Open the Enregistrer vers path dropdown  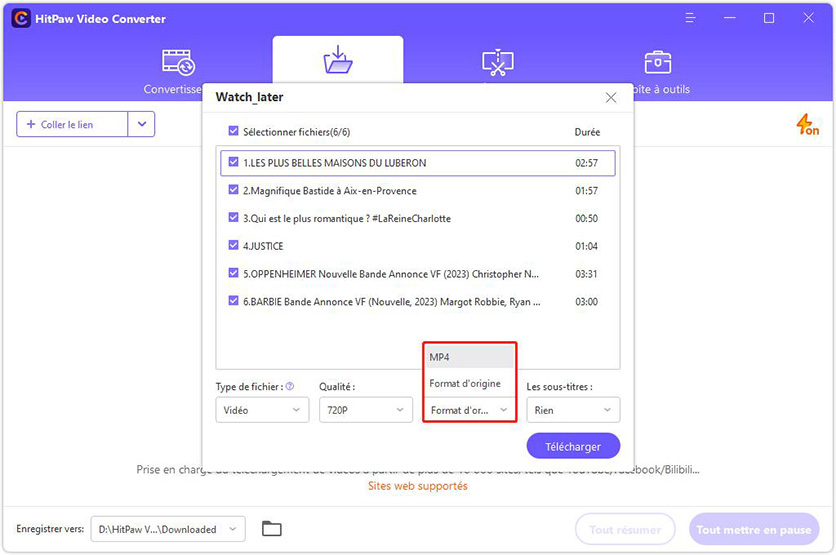pos(168,529)
